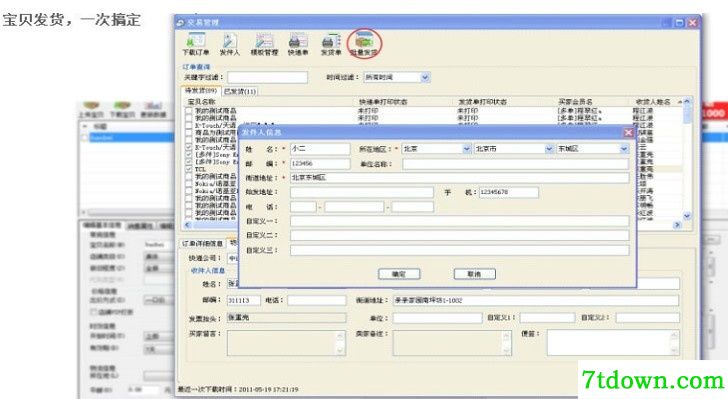Click the recipient 邮编 field showing 311113

point(244,301)
